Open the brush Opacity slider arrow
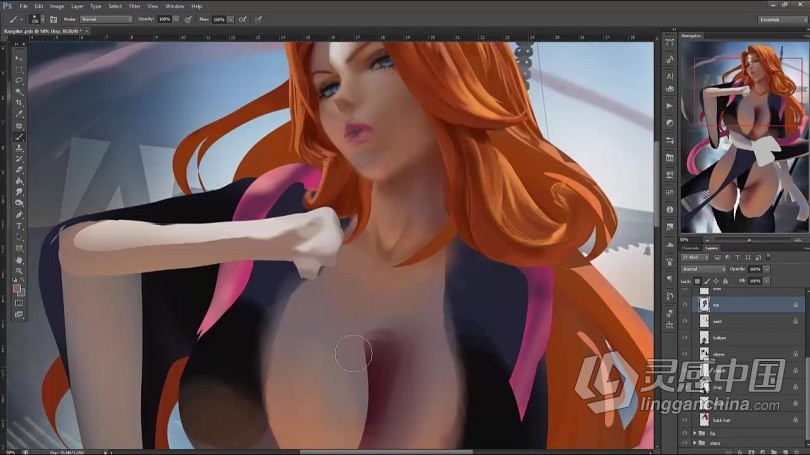810x455 pixels. (x=176, y=20)
